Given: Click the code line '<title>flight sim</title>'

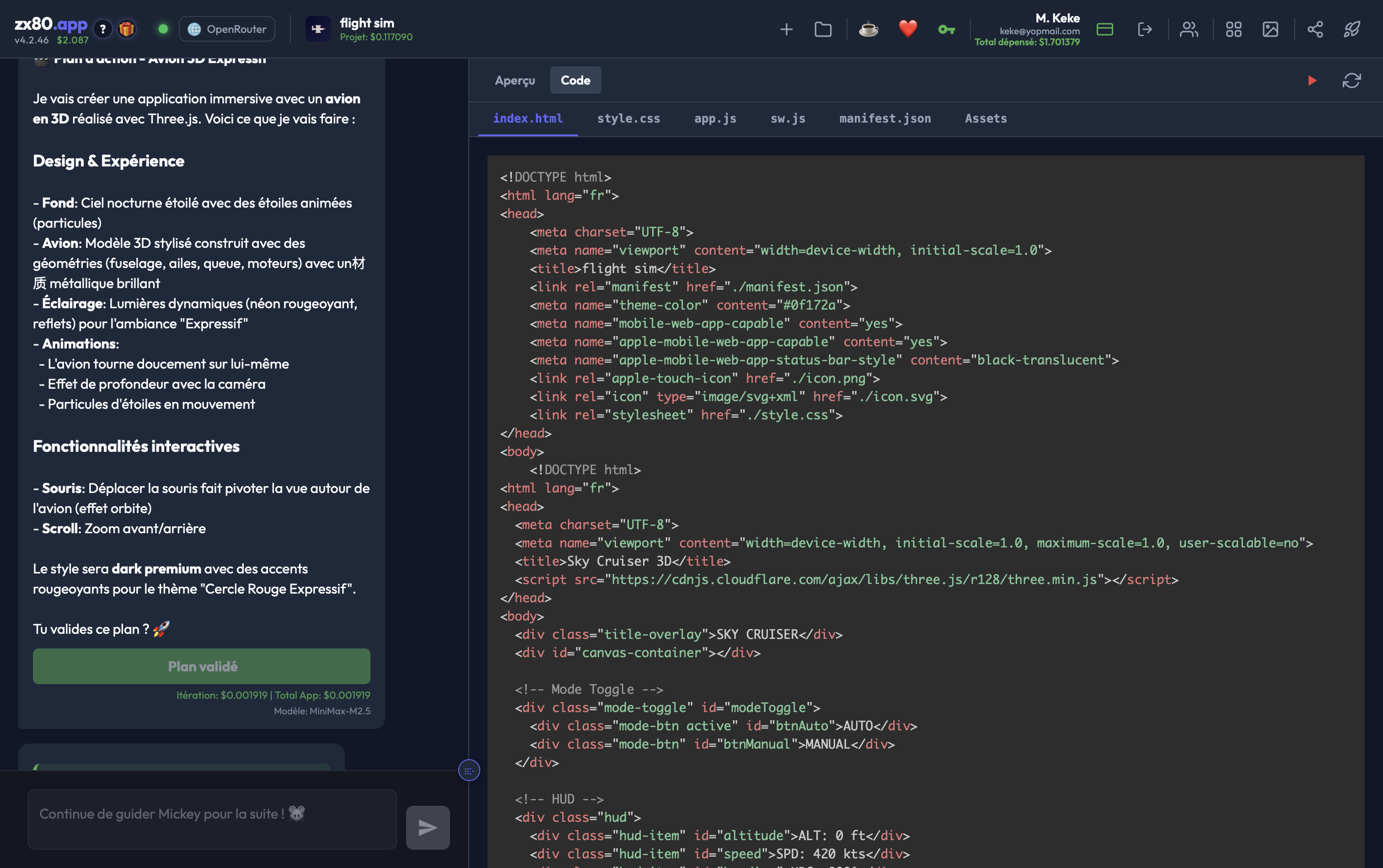Looking at the screenshot, I should (x=622, y=268).
